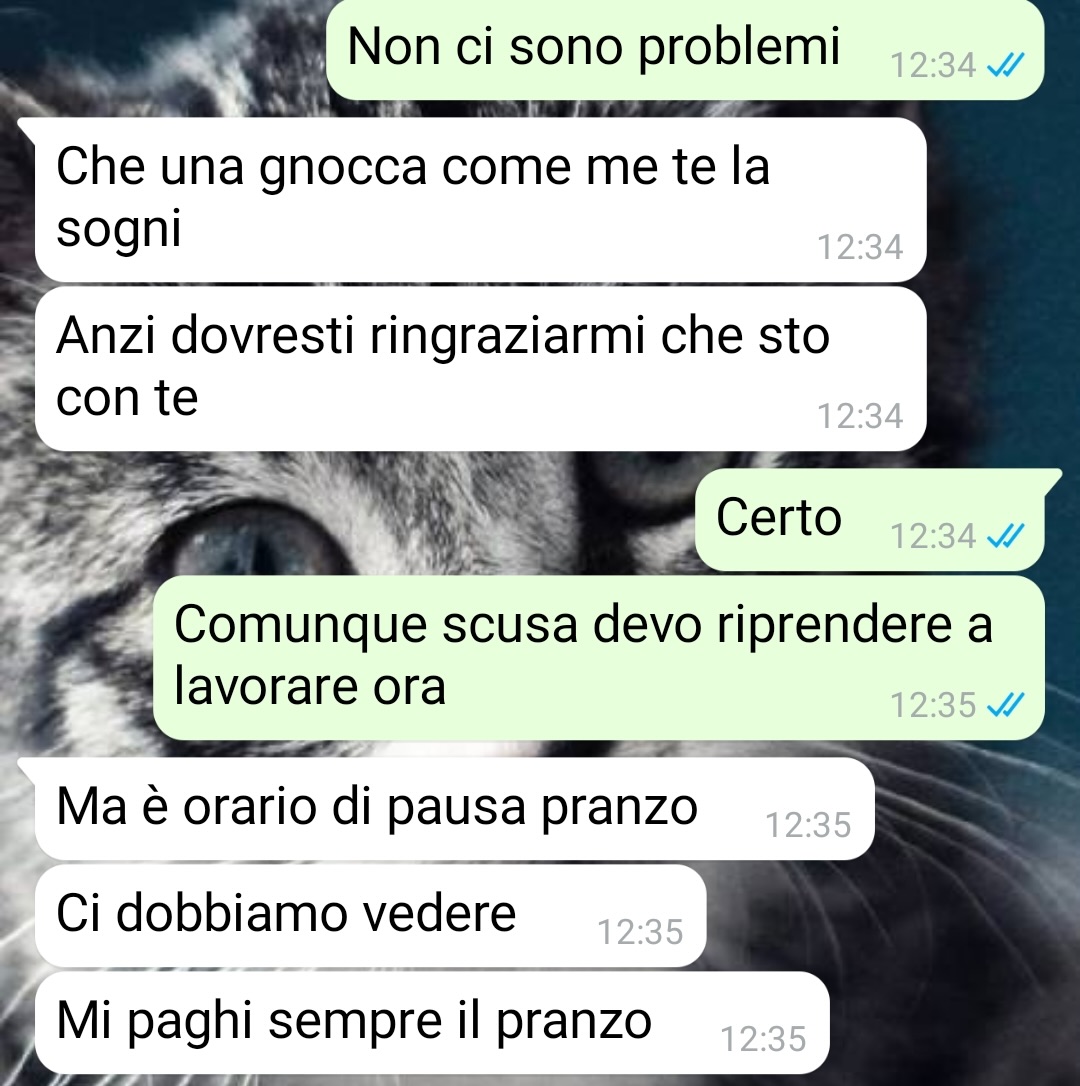Select the 'Che una gnocca come me' message
Viewport: 1080px width, 1086px height.
pyautogui.click(x=481, y=199)
